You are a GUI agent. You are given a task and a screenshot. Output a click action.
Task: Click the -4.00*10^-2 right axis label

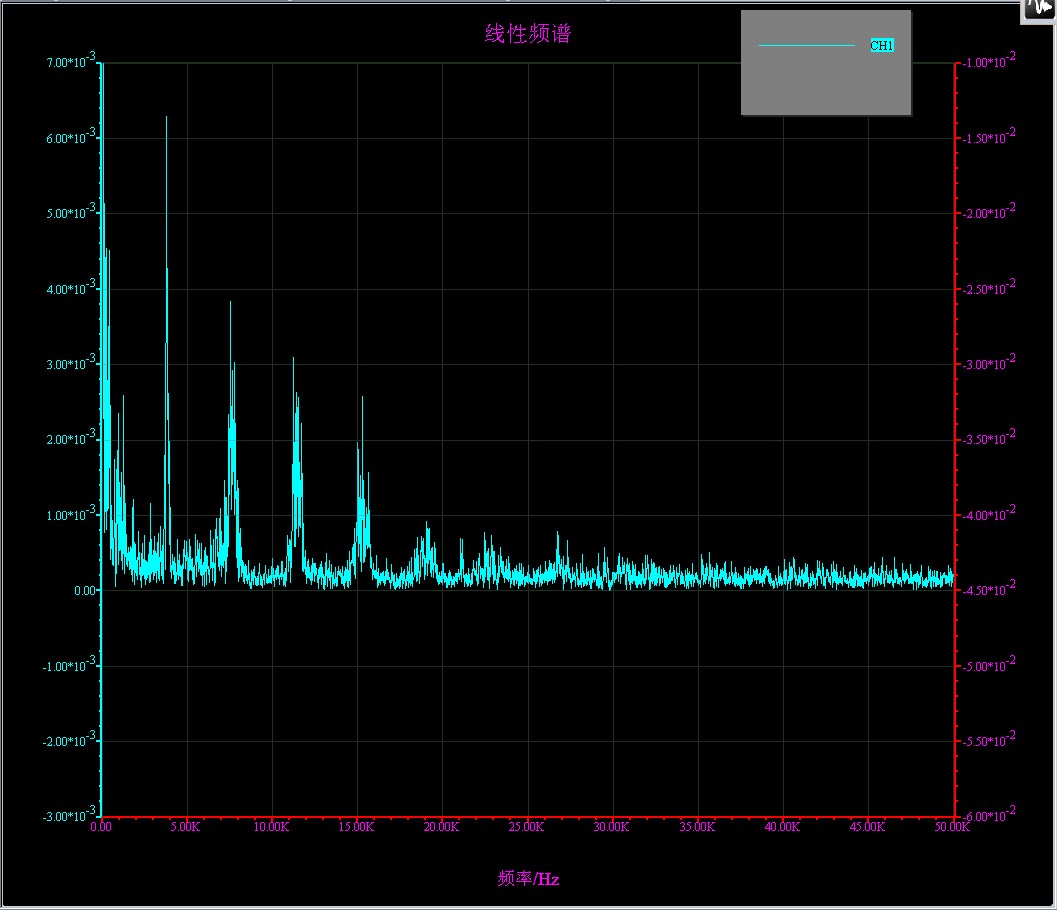[988, 514]
